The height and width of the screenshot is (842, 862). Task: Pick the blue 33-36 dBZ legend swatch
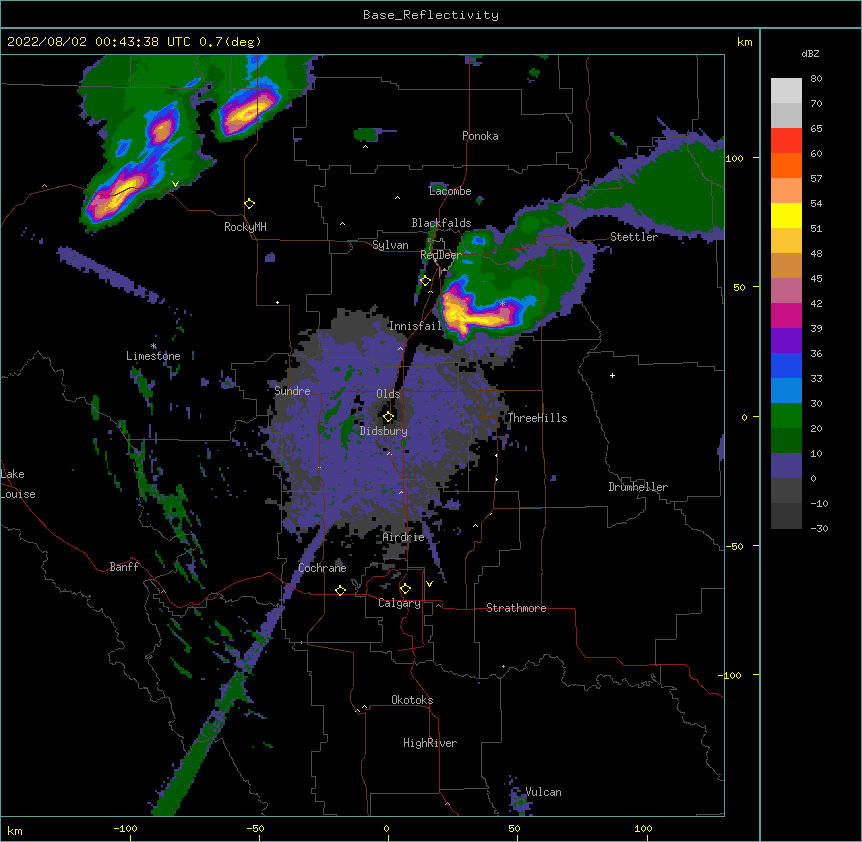click(x=786, y=365)
